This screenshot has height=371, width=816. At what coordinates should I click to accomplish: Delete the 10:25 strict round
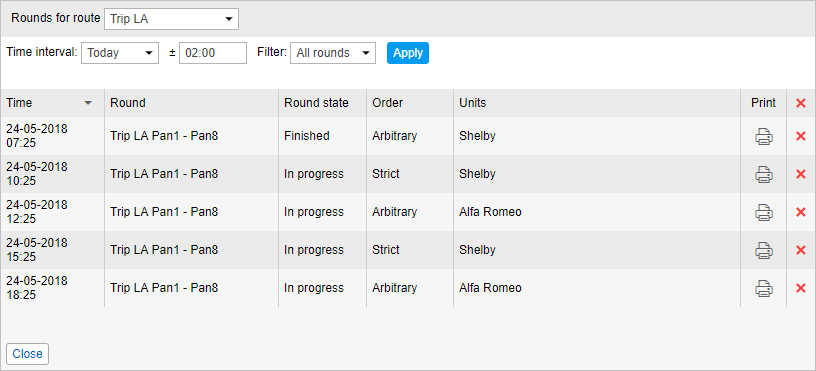tap(801, 174)
